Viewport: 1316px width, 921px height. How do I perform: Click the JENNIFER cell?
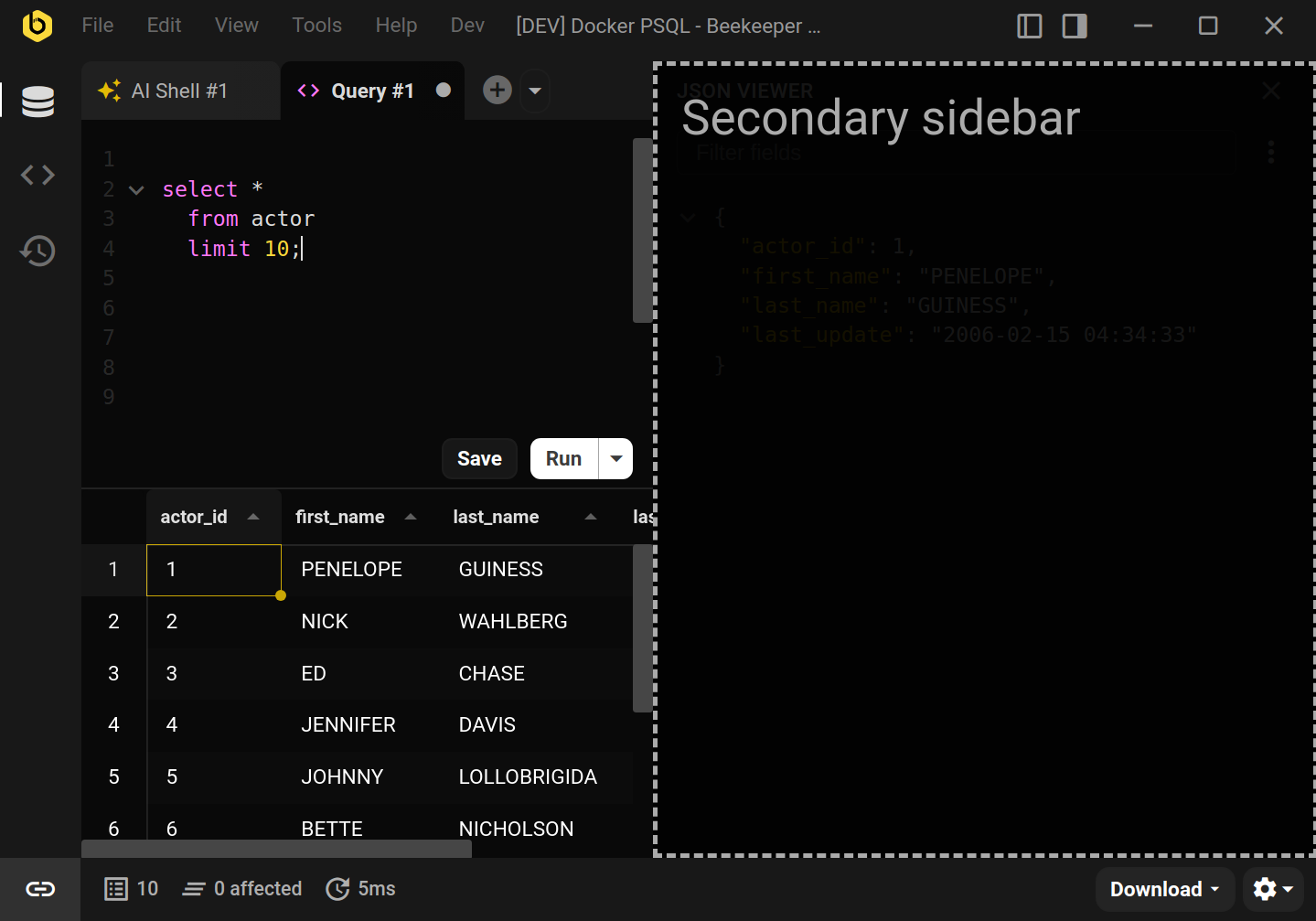359,725
